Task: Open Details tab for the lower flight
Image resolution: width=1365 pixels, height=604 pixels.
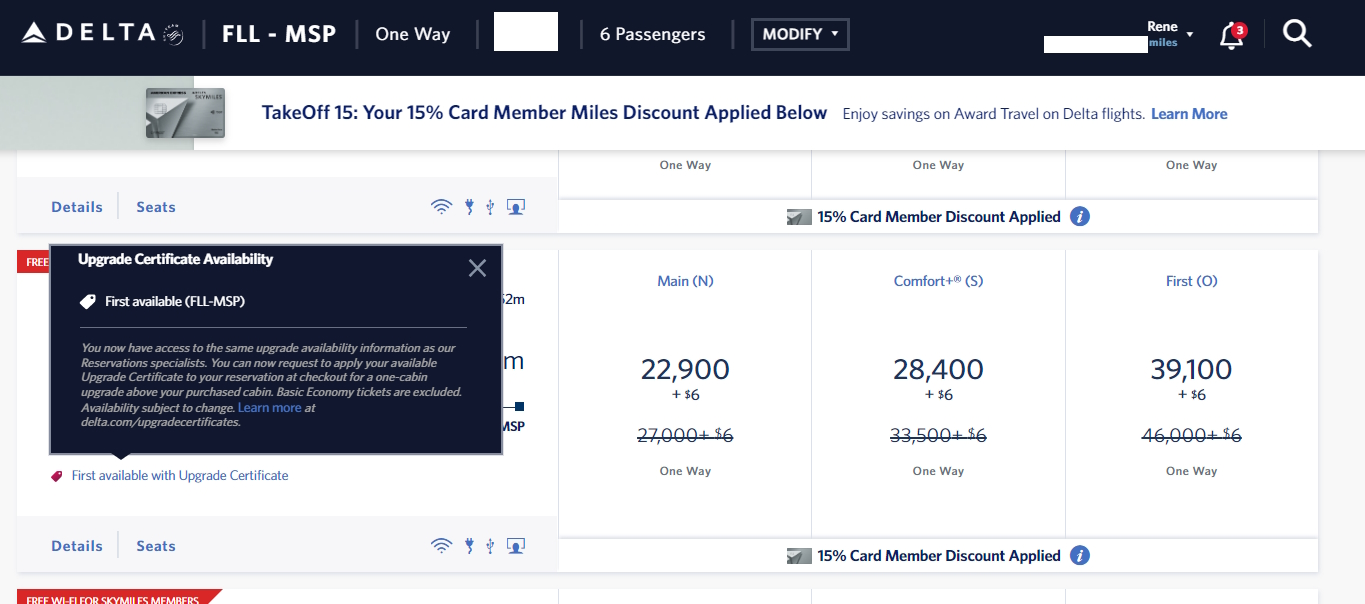Action: click(77, 546)
